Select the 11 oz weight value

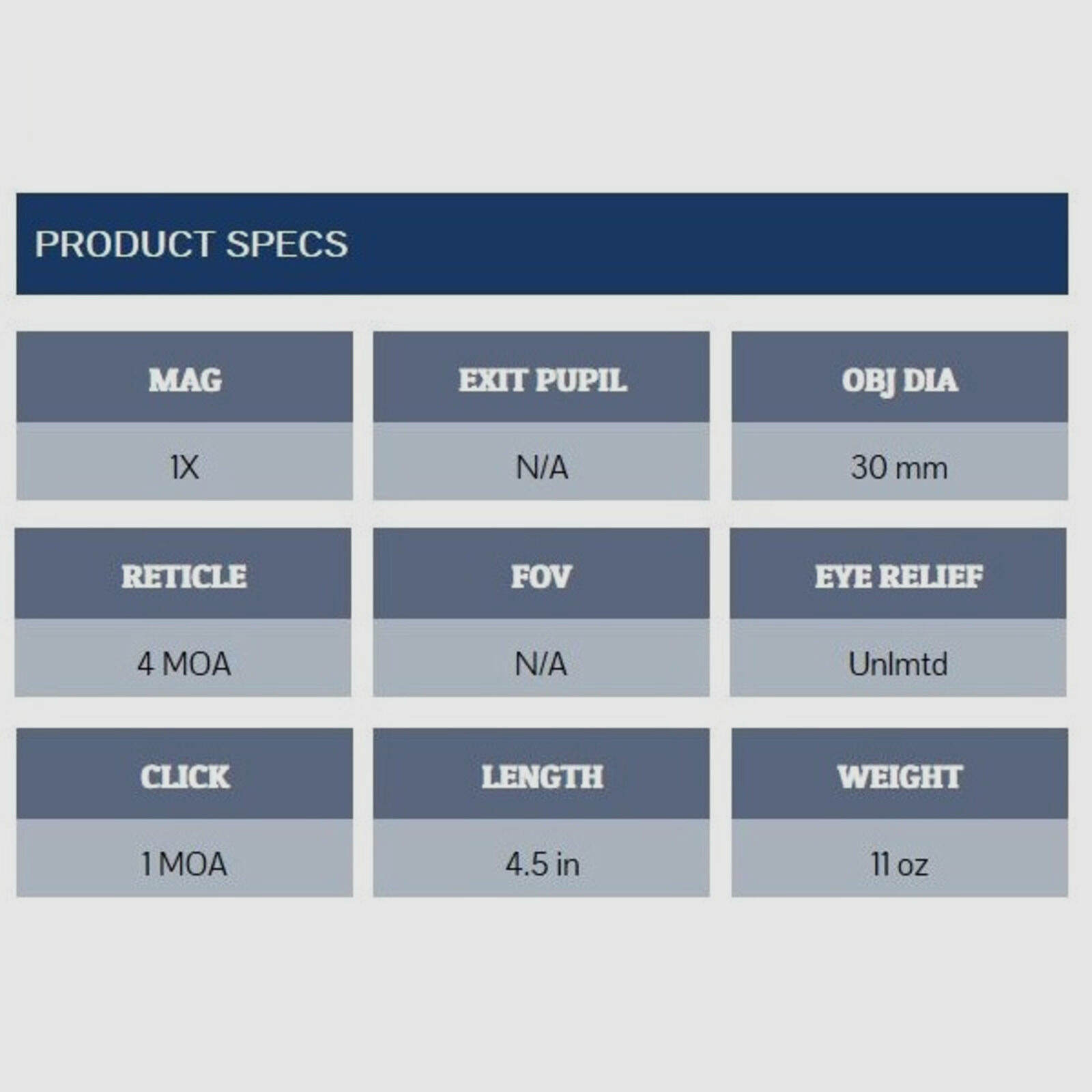click(900, 865)
